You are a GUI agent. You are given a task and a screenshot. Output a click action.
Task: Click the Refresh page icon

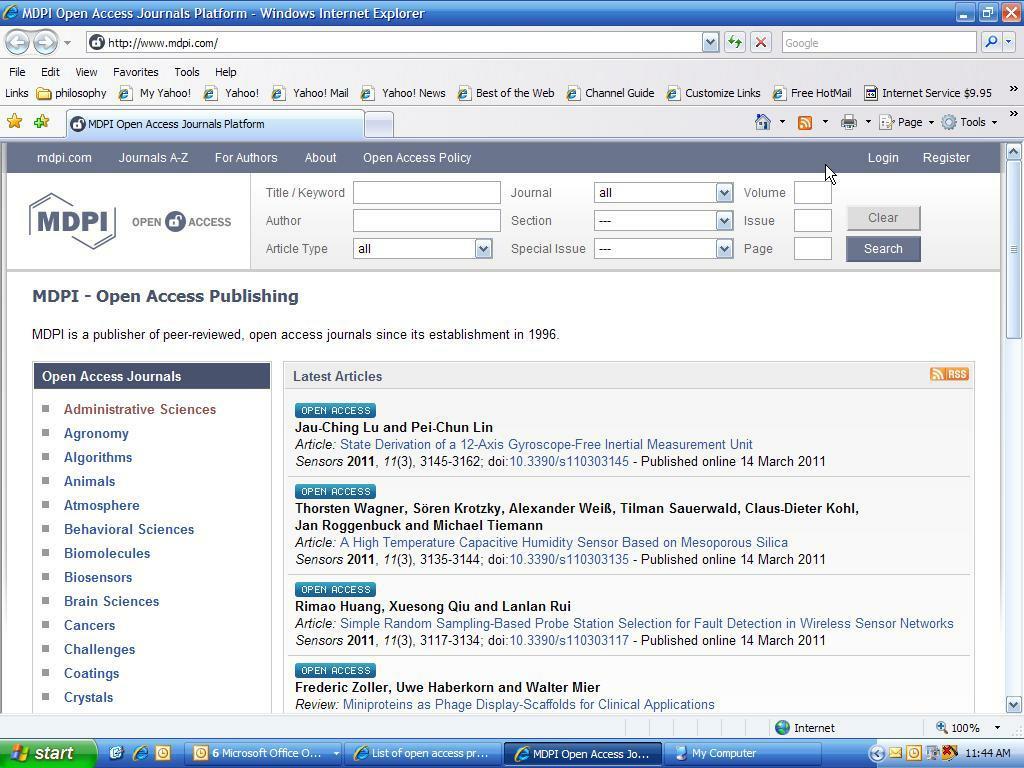(x=735, y=43)
